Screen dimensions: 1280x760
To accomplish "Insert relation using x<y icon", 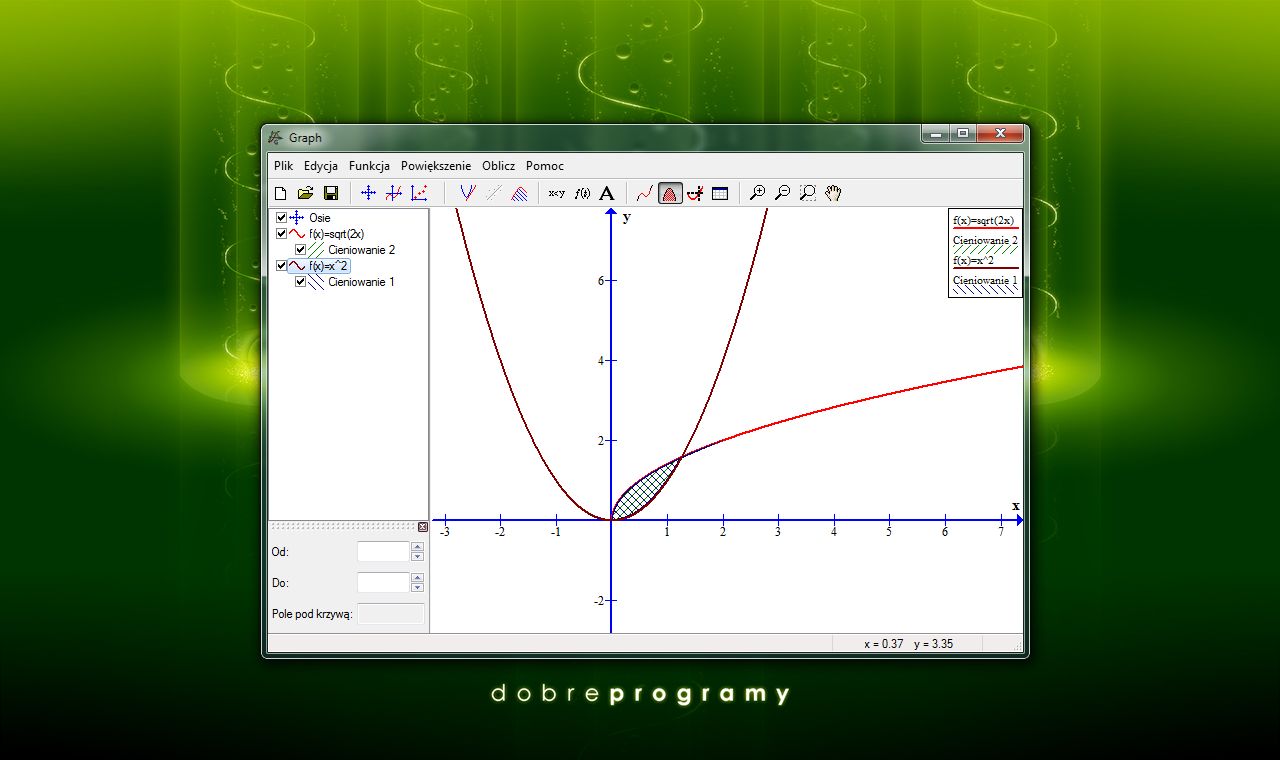I will (556, 193).
